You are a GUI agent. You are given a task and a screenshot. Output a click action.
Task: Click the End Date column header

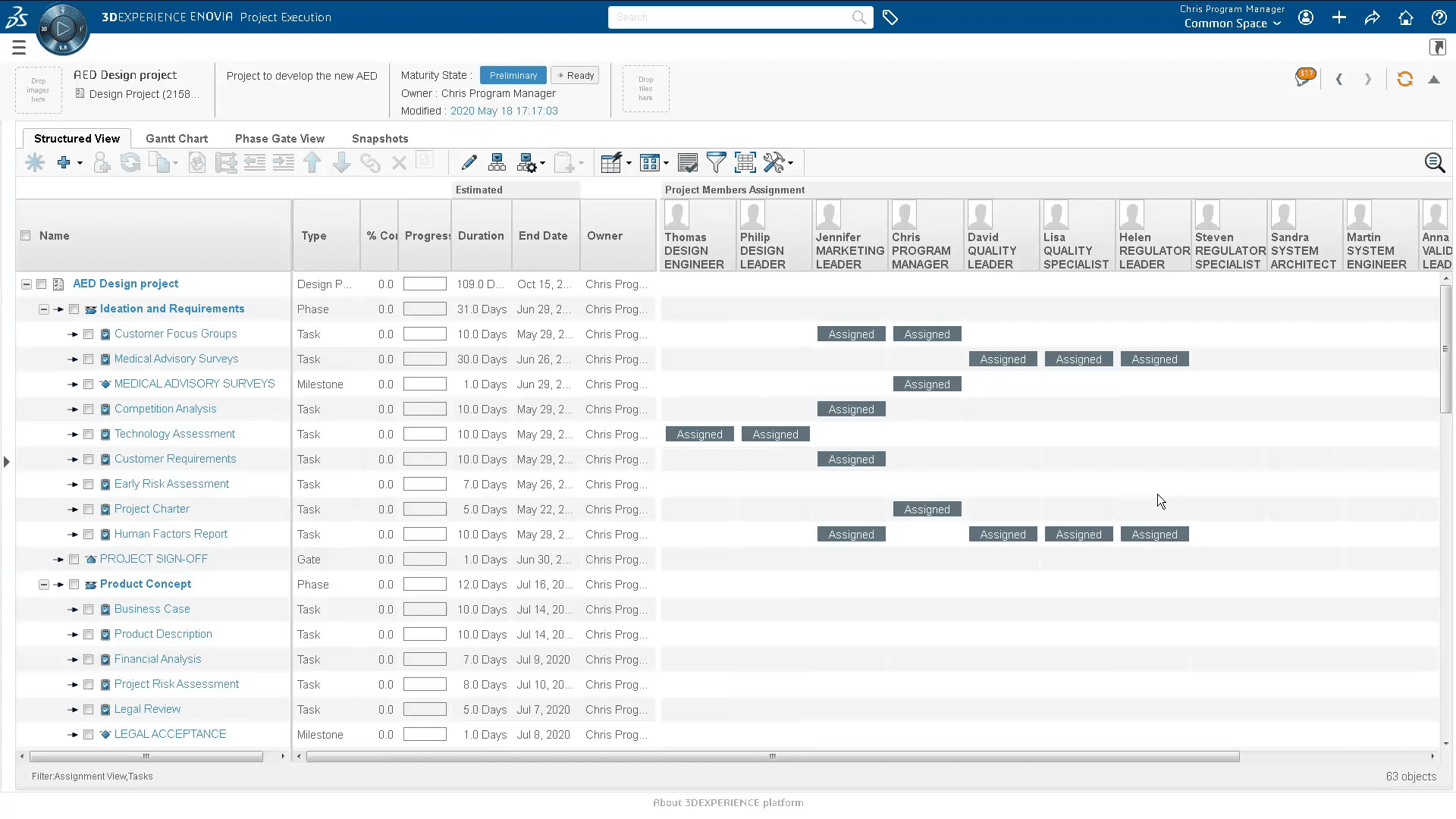click(x=543, y=236)
